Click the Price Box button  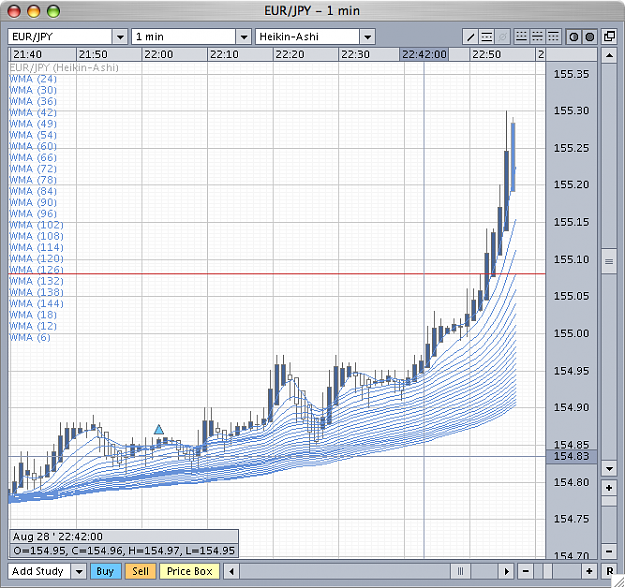189,572
